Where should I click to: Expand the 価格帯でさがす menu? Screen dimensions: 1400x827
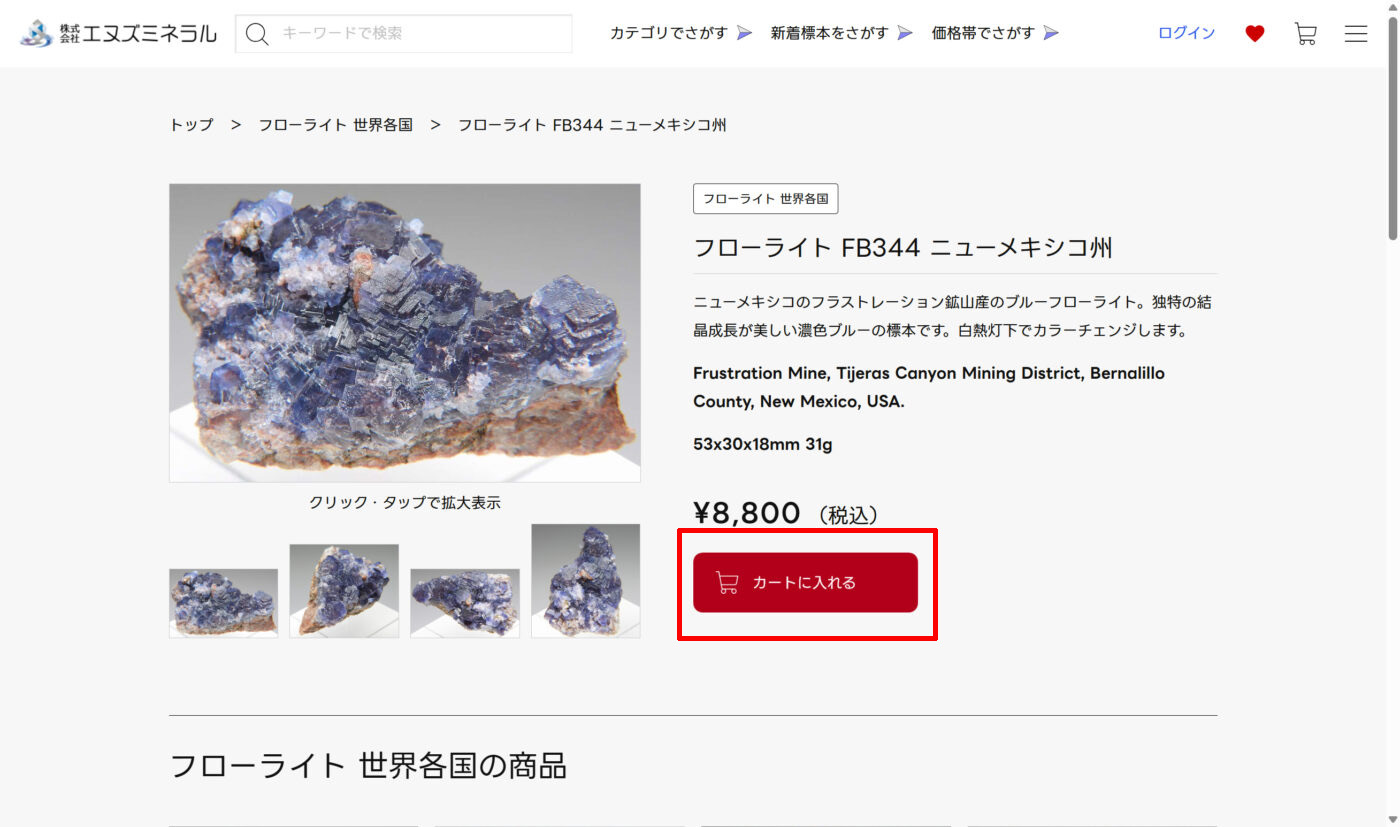tap(995, 33)
